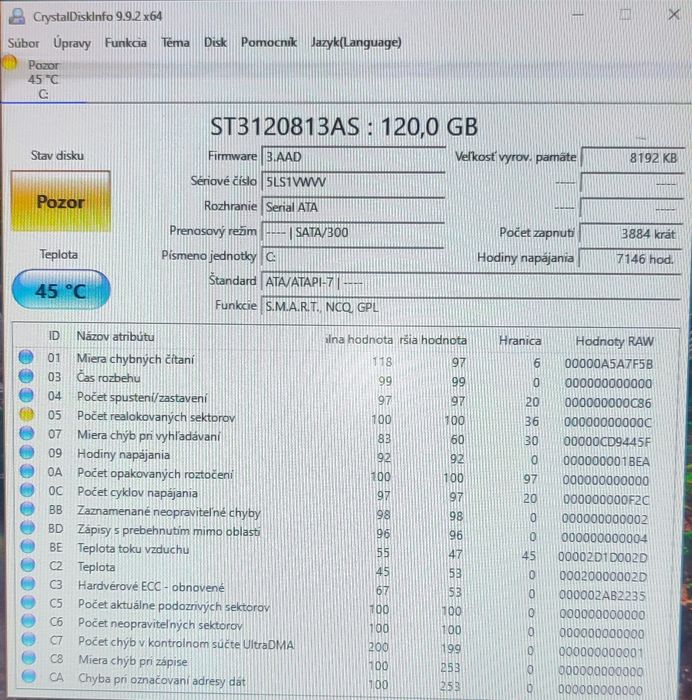Click the Názov atribútu column header
The image size is (692, 700).
tap(115, 336)
